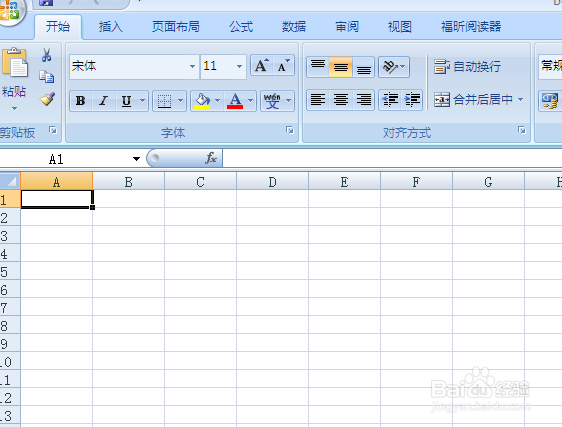Switch to the 数据 tab
Screen dimensions: 562x427
pos(294,27)
